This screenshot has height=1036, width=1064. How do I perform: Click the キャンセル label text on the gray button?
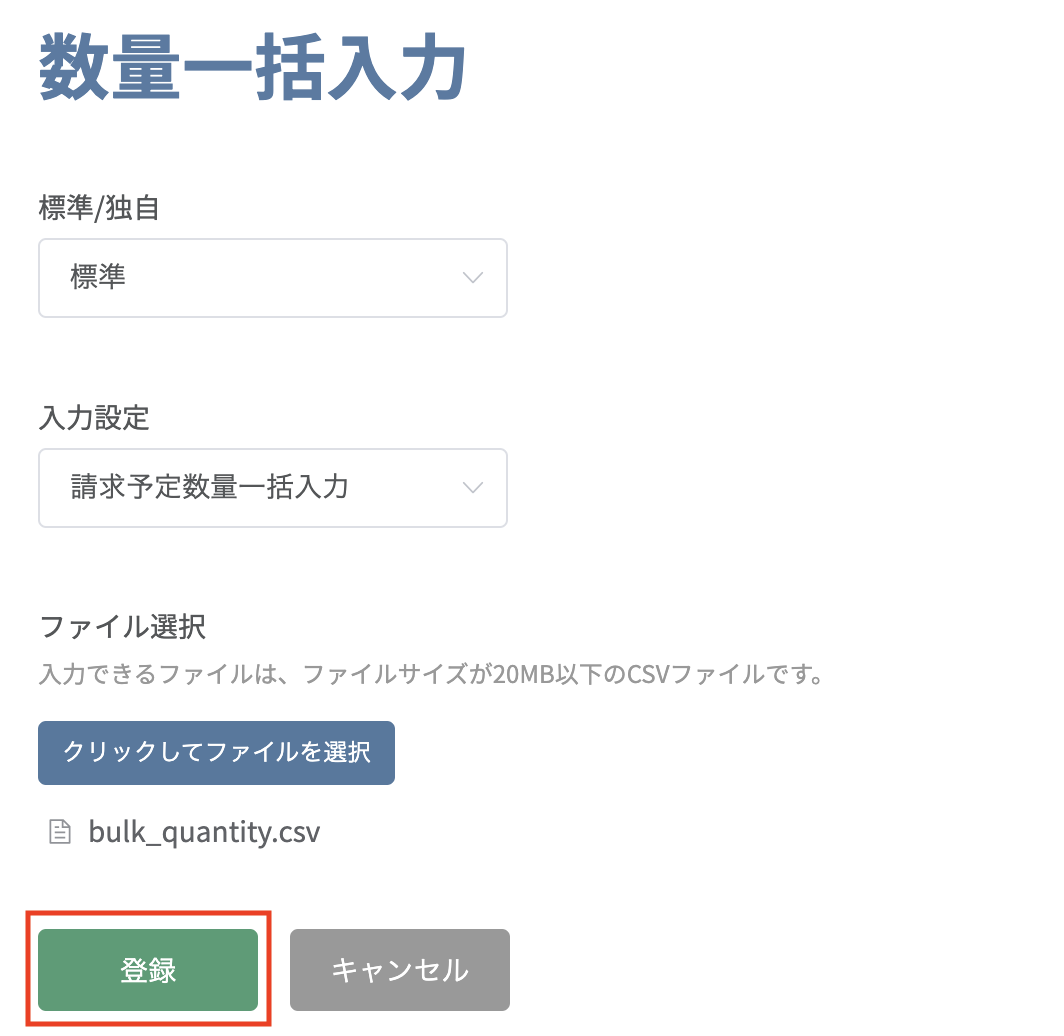(400, 970)
